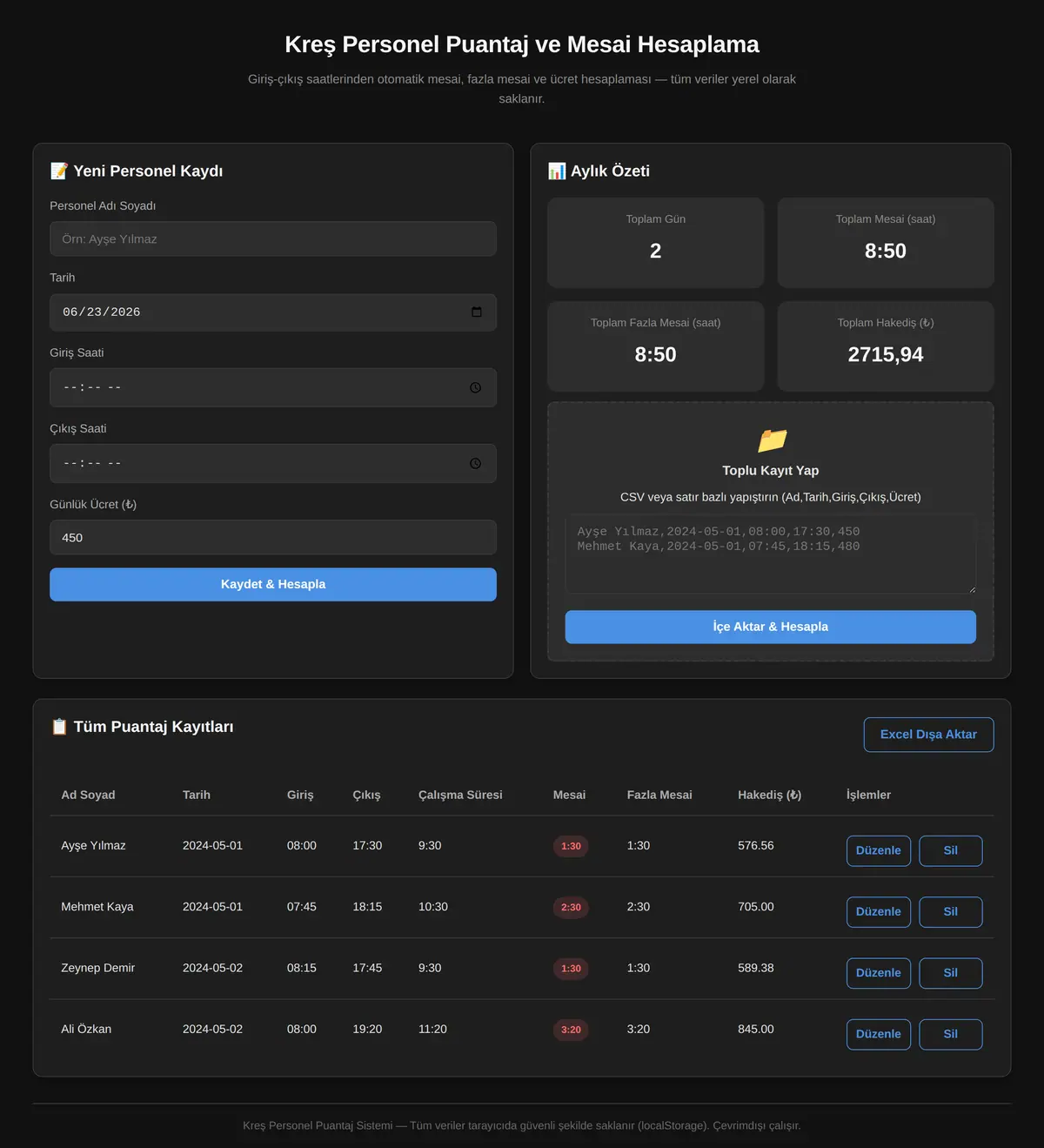Click the Toplam Fazla Mesai summary card

(656, 346)
